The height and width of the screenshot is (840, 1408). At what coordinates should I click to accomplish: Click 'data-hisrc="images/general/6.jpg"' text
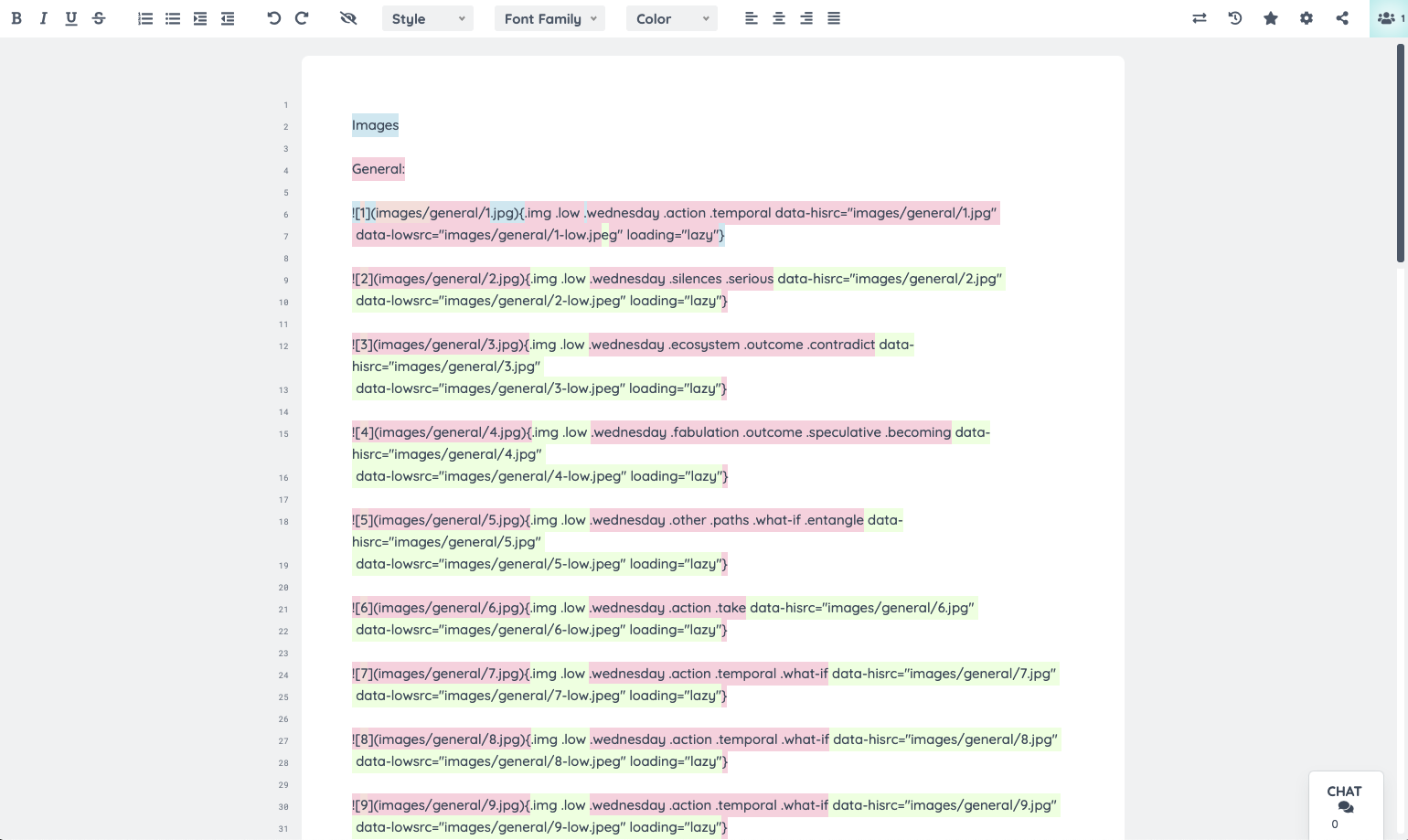[x=862, y=608]
